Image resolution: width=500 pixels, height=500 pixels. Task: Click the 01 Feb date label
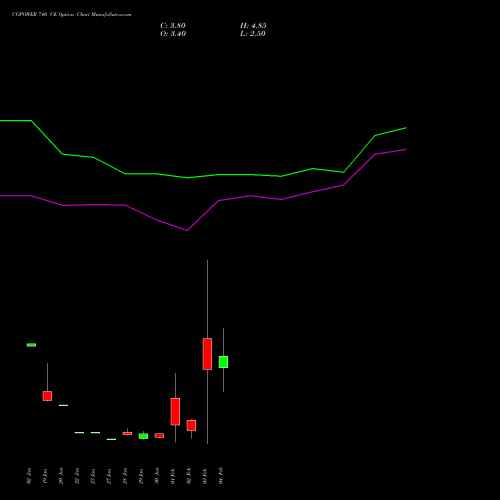173,476
